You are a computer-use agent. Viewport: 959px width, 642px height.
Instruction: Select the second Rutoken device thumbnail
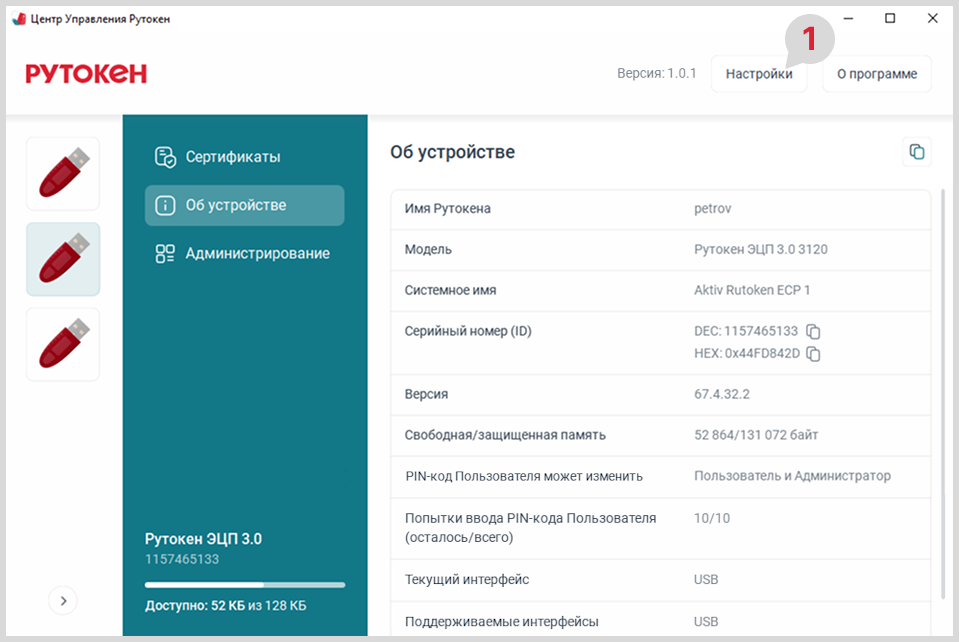pyautogui.click(x=63, y=259)
